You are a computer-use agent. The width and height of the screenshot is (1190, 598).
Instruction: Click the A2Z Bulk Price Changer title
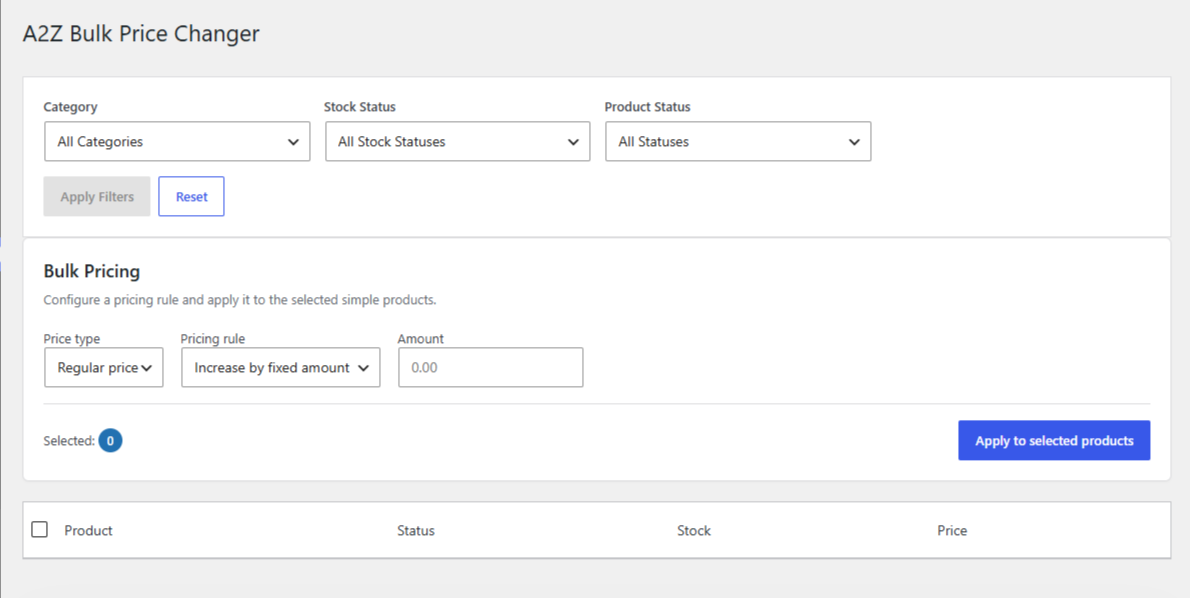coord(141,33)
